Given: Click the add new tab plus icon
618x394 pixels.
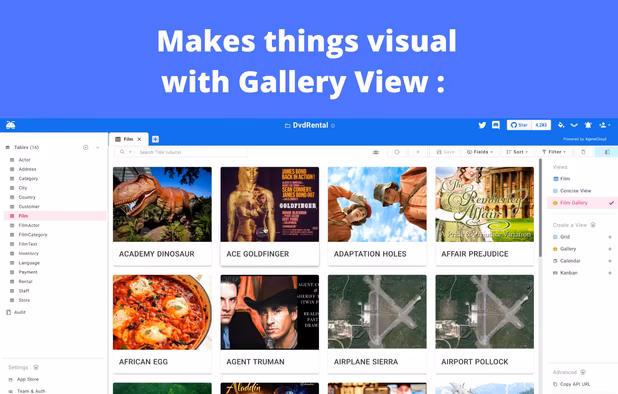Looking at the screenshot, I should pyautogui.click(x=155, y=139).
